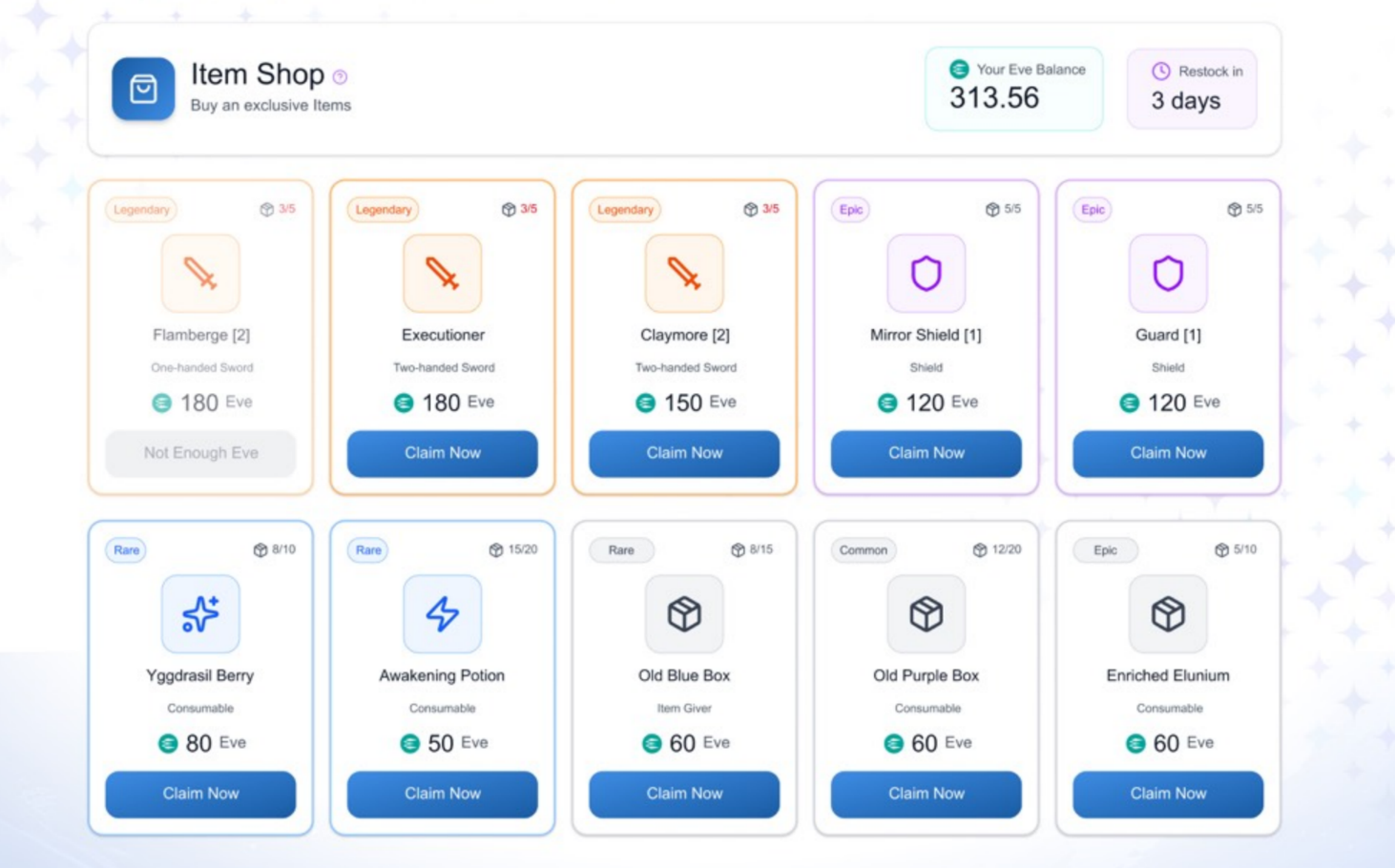The image size is (1395, 868).
Task: Click the Epic badge on Mirror Shield
Action: coord(850,210)
